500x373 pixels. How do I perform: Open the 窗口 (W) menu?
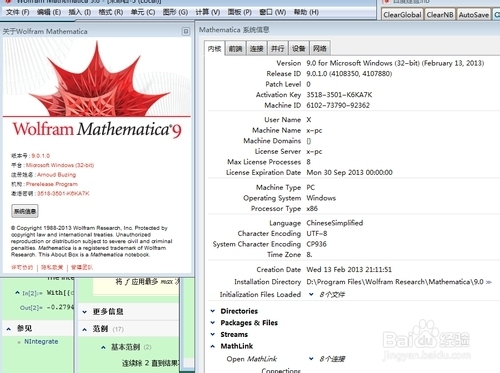click(x=273, y=12)
